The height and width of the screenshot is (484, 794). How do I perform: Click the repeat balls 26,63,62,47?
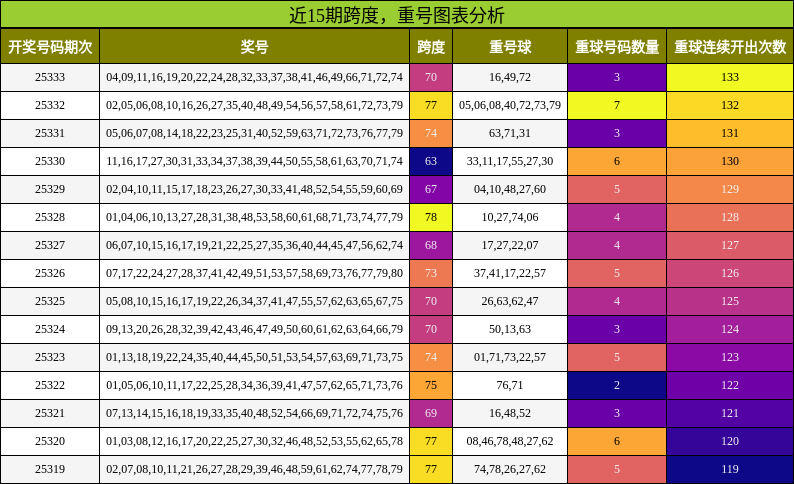point(510,301)
